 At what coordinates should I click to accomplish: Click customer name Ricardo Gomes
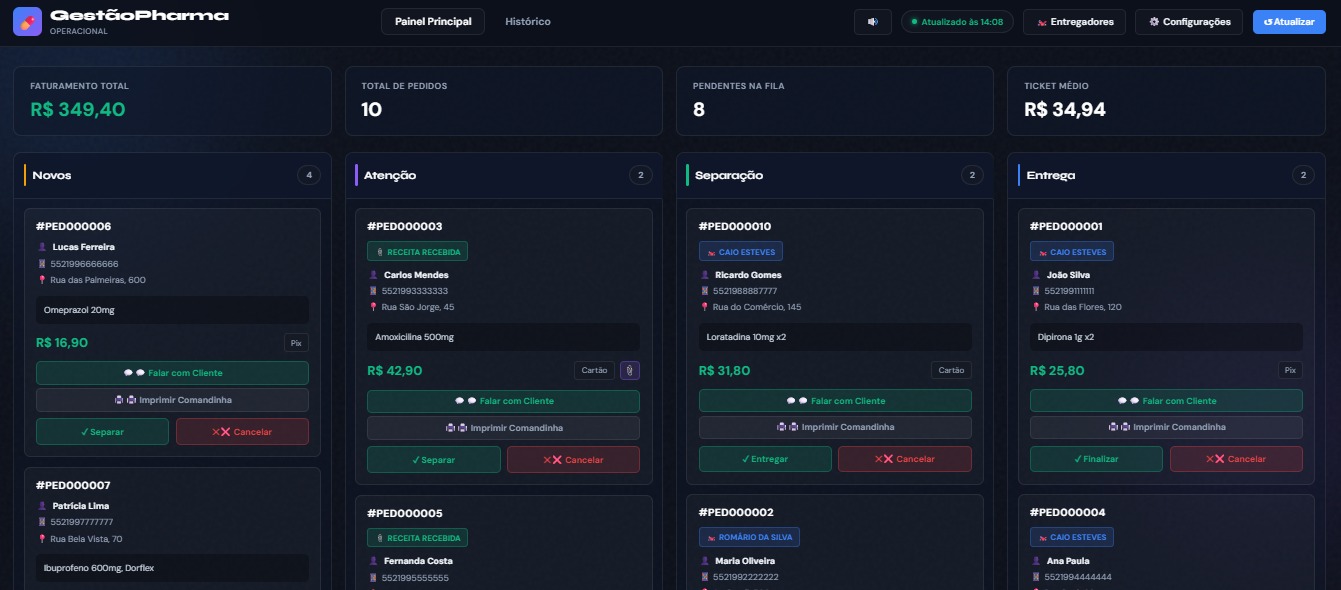click(x=748, y=275)
